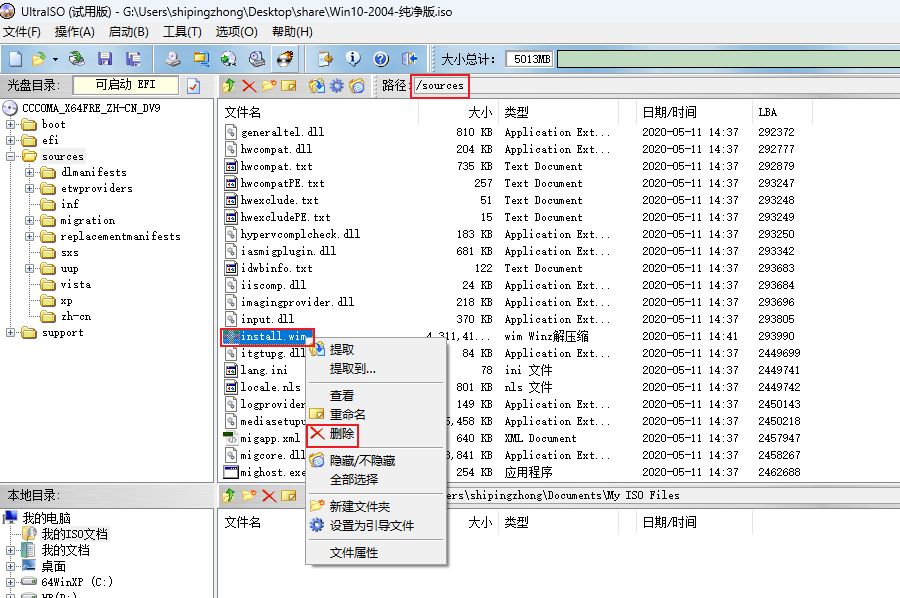
Task: Choose 删除 from the context menu
Action: (341, 434)
